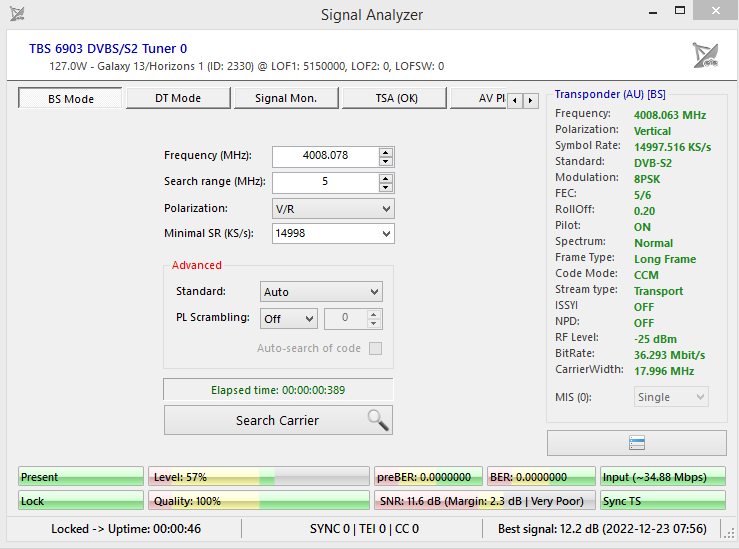This screenshot has height=549, width=739.
Task: Click the FEC 5/6 value
Action: 642,195
